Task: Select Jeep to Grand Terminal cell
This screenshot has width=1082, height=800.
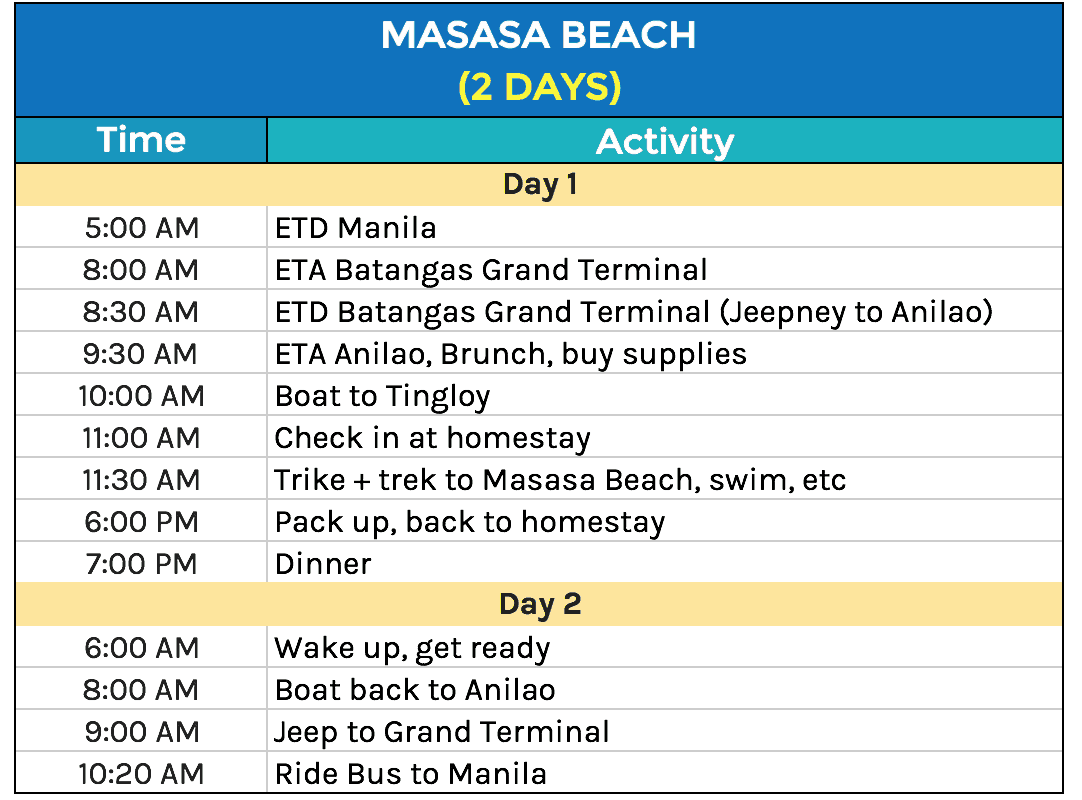Action: (442, 732)
